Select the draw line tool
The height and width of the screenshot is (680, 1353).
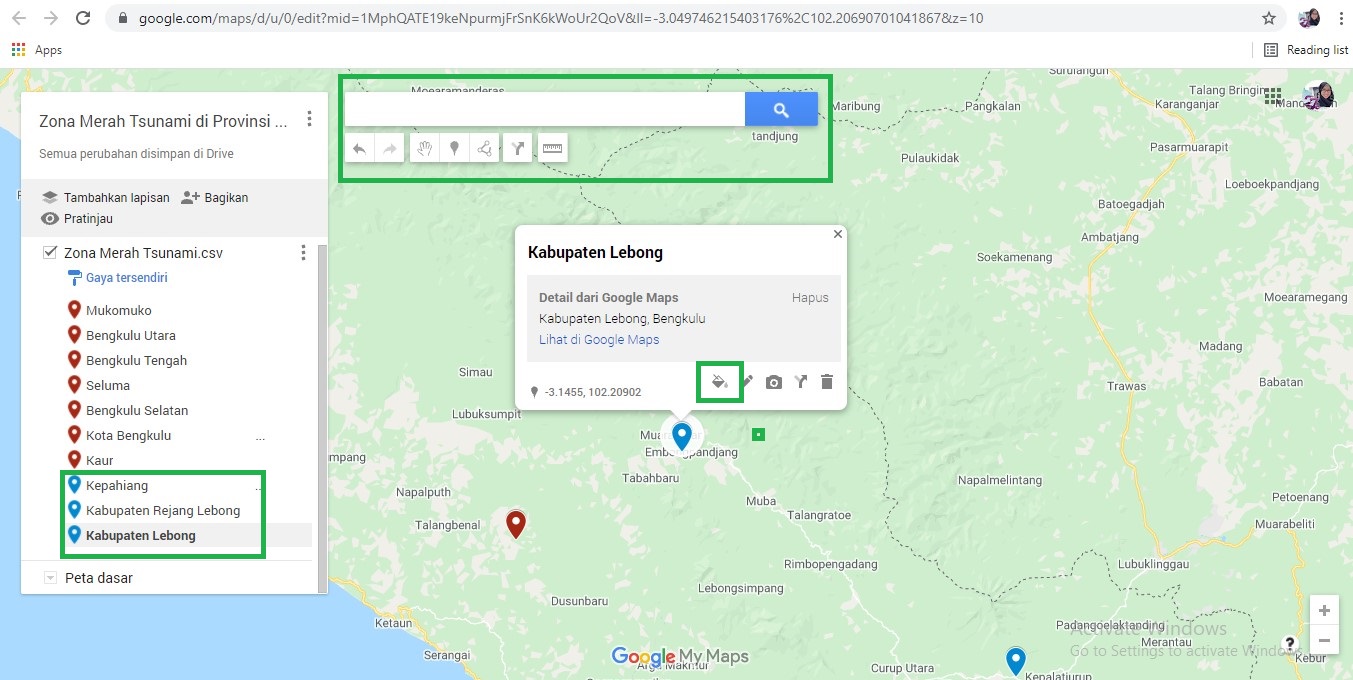pos(484,149)
